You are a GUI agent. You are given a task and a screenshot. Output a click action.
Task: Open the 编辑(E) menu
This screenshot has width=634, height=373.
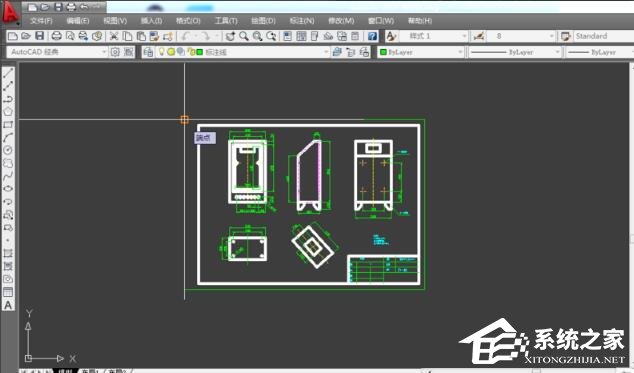(78, 21)
